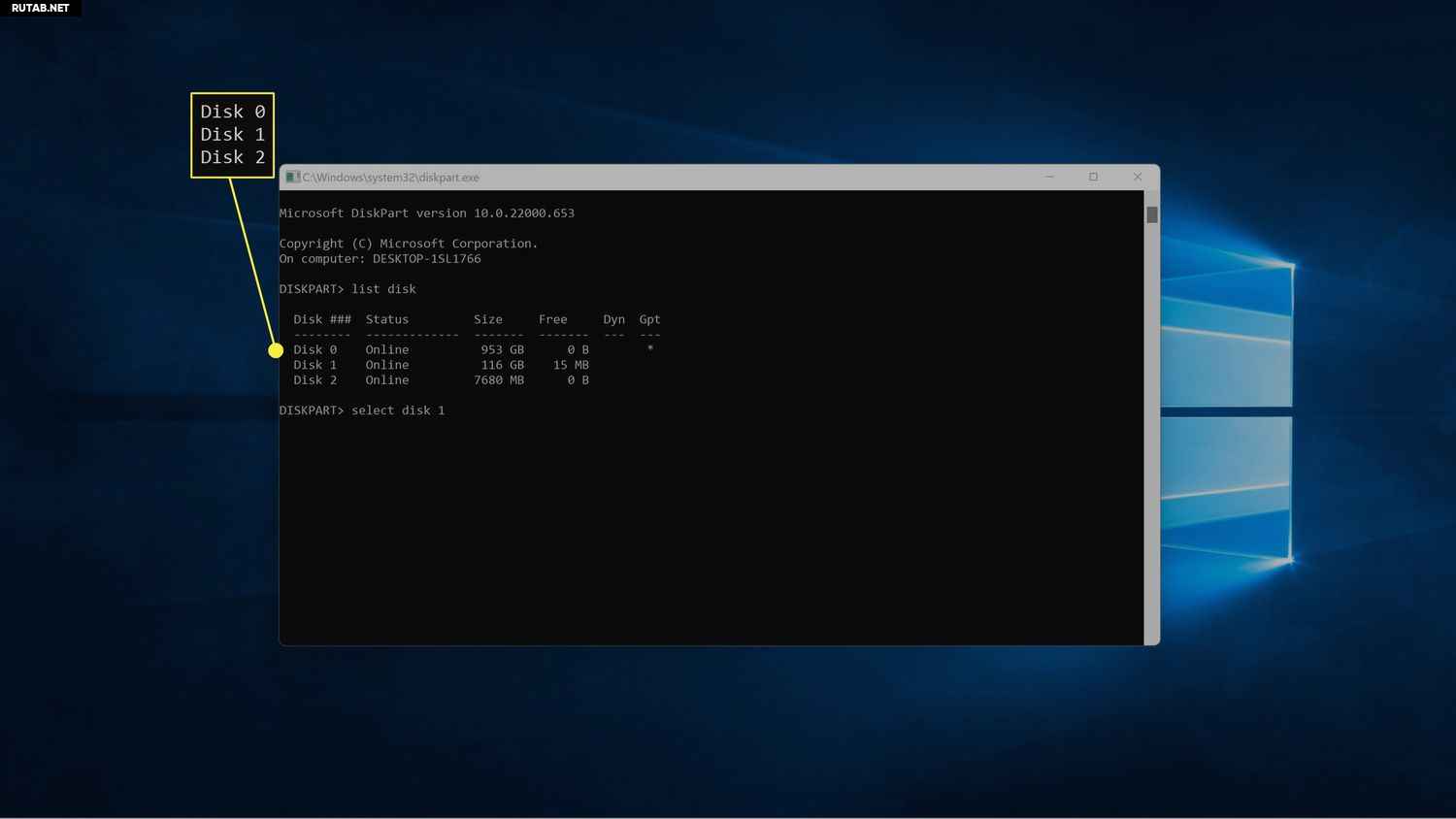Minimize the diskpart.exe window
The height and width of the screenshot is (819, 1456).
(x=1049, y=177)
